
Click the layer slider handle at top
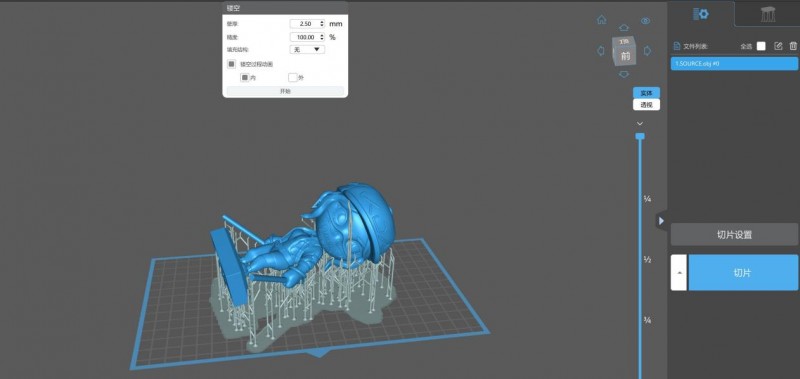[640, 136]
